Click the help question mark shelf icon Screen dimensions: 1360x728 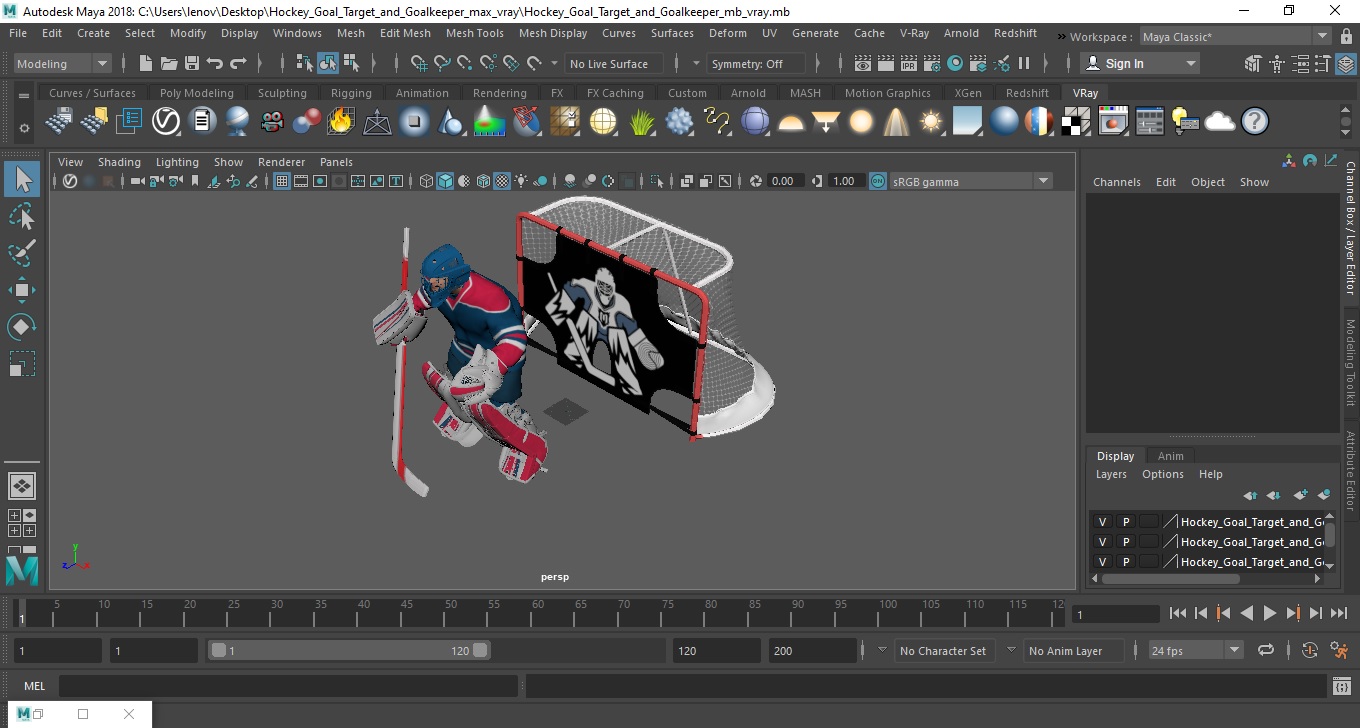point(1254,122)
